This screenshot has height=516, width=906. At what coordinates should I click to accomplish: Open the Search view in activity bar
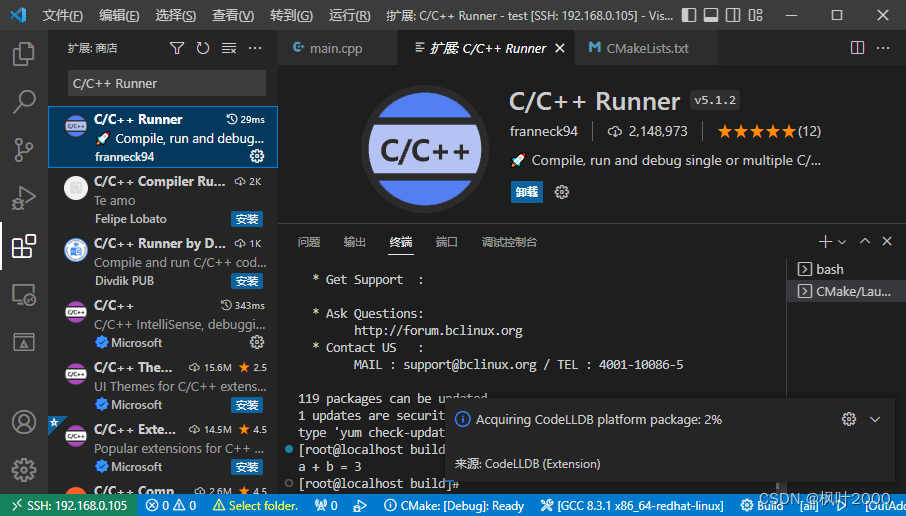point(24,102)
